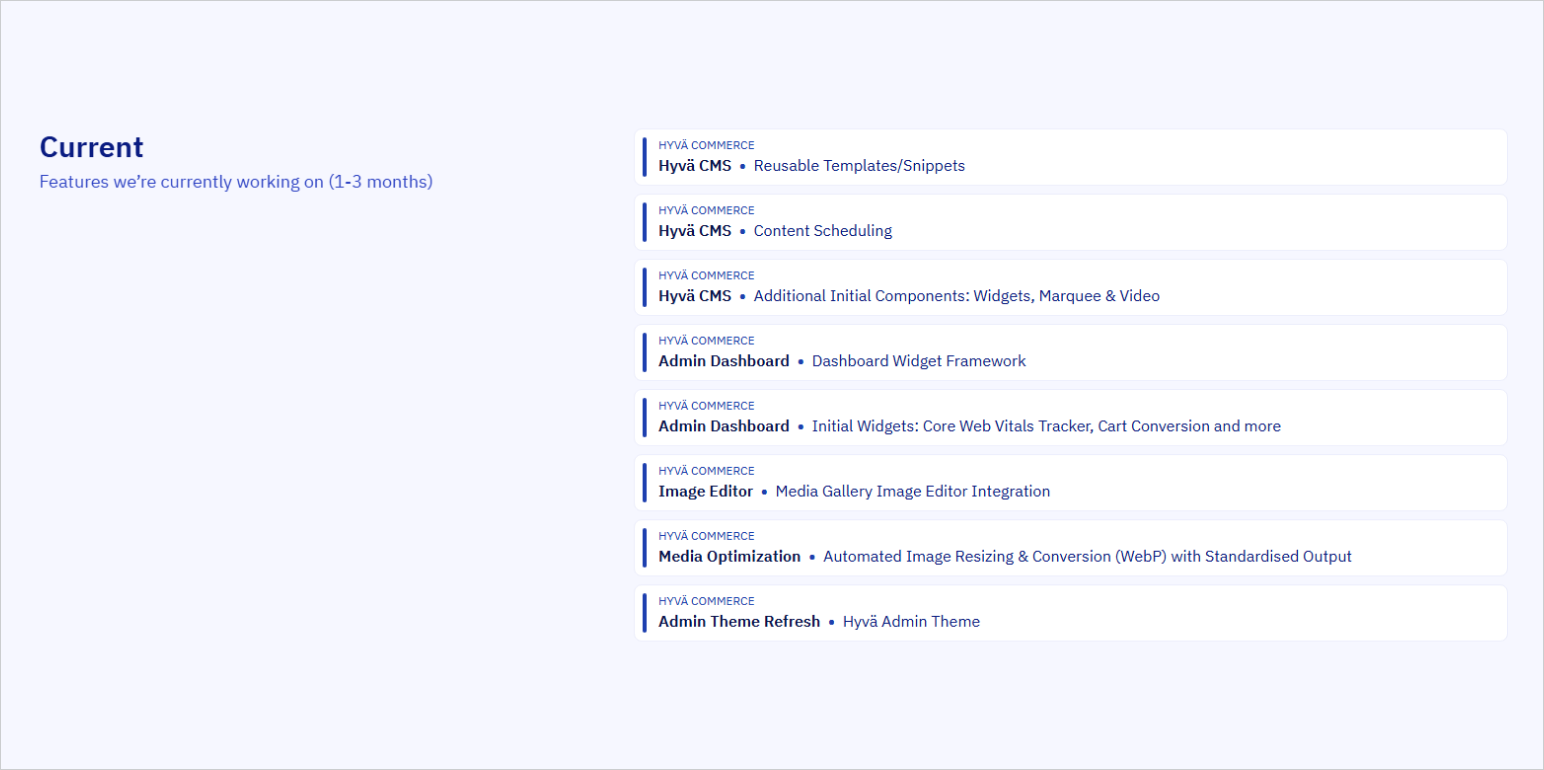The width and height of the screenshot is (1544, 770).
Task: Click HYVÄ COMMERCE tag above Reusable Templates/Snippets
Action: click(x=706, y=145)
